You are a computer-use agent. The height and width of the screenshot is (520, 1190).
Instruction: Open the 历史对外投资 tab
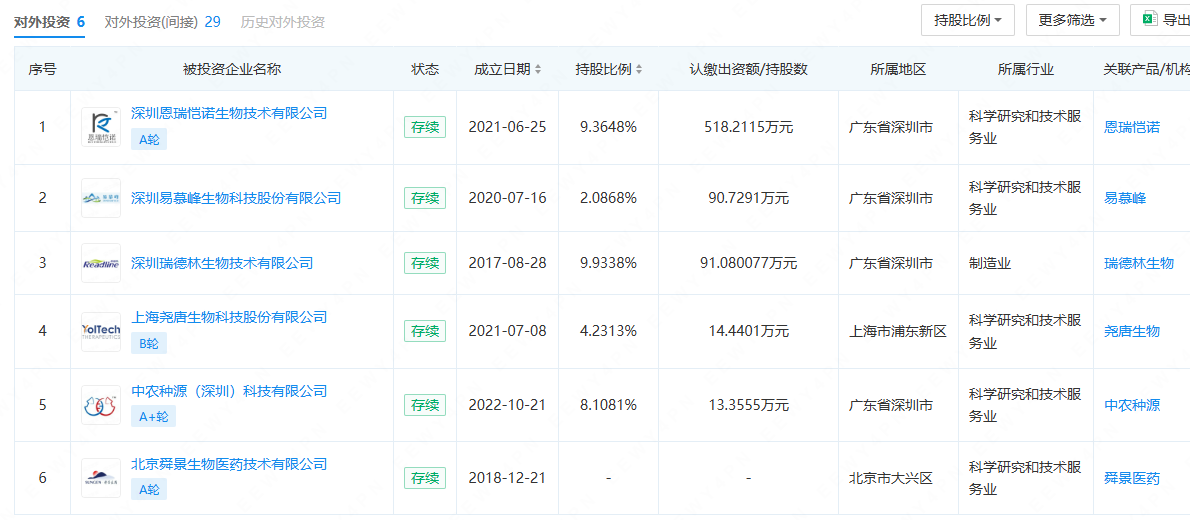click(282, 21)
